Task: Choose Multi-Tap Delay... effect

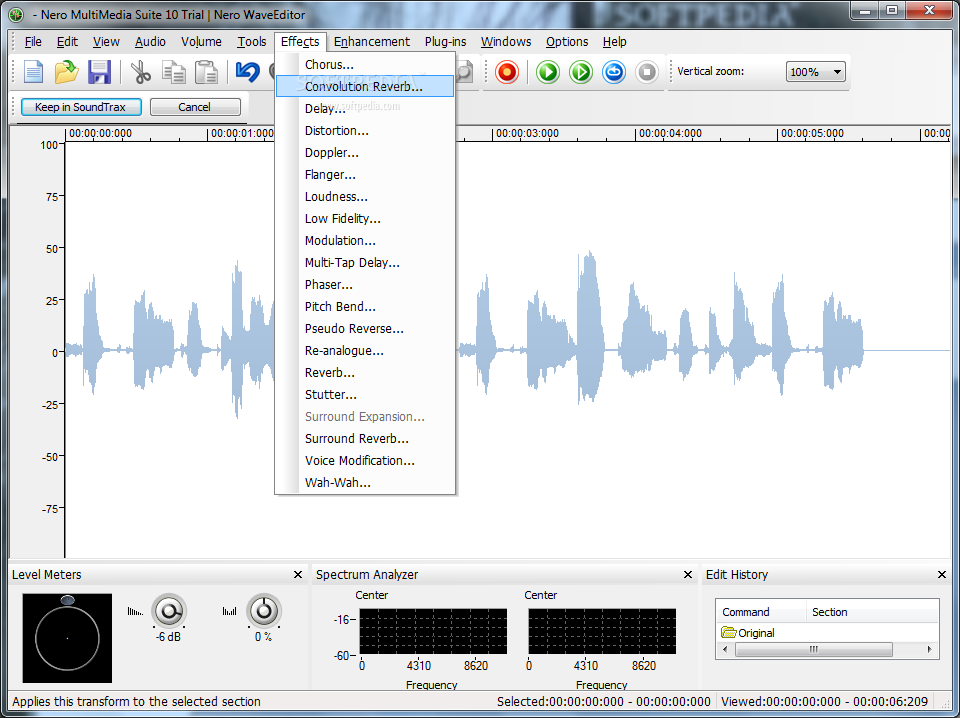Action: coord(365,263)
